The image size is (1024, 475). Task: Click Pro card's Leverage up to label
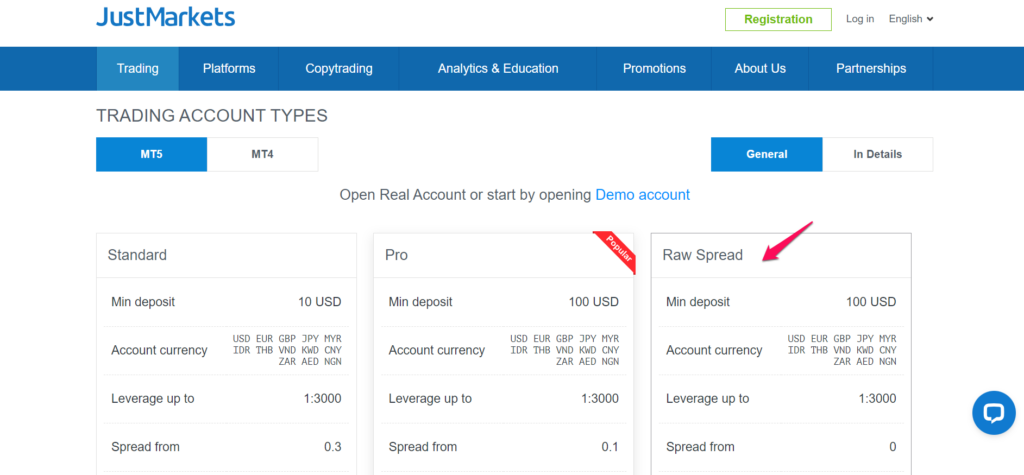tap(430, 399)
